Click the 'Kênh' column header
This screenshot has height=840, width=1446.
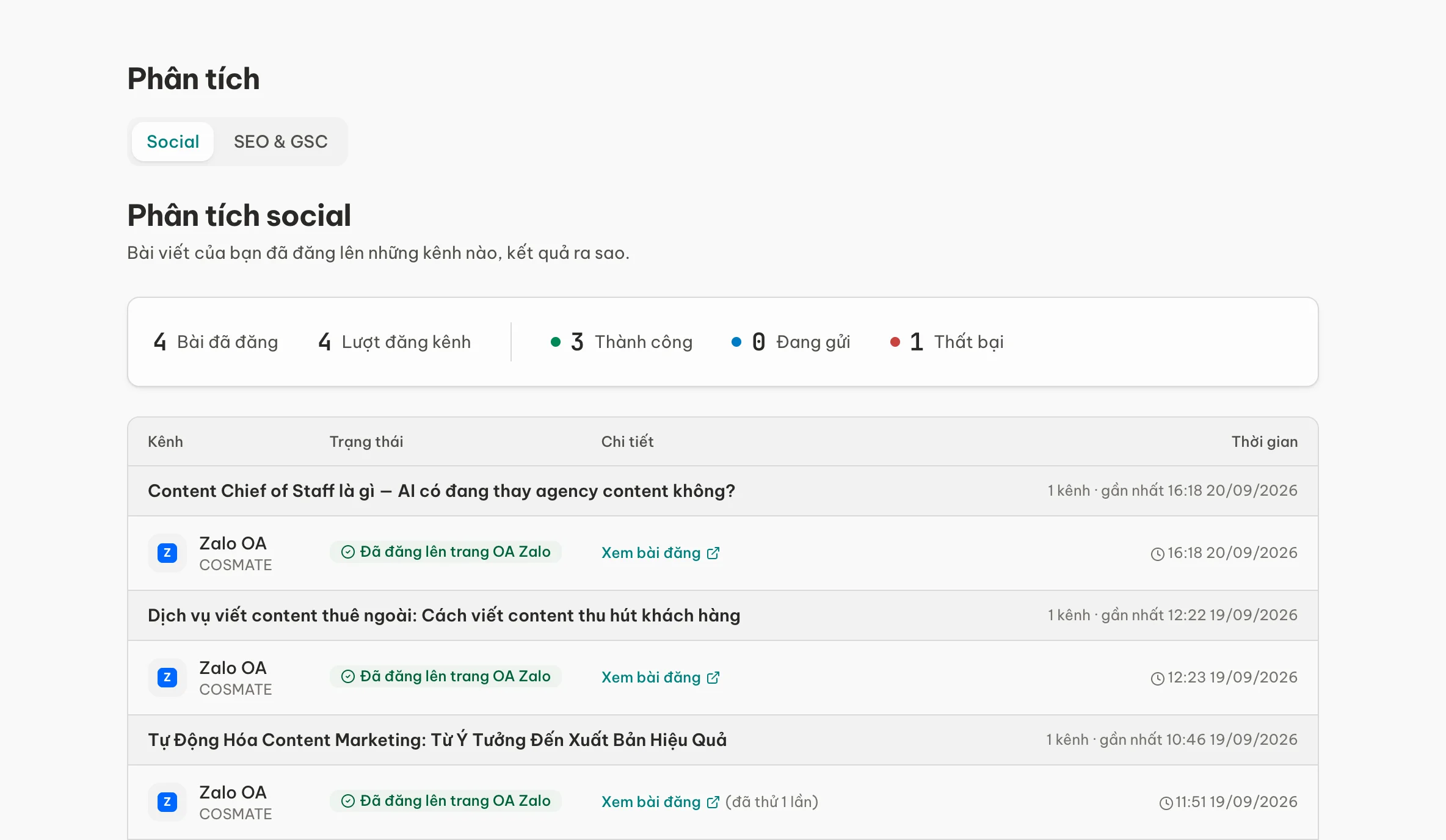click(x=165, y=442)
